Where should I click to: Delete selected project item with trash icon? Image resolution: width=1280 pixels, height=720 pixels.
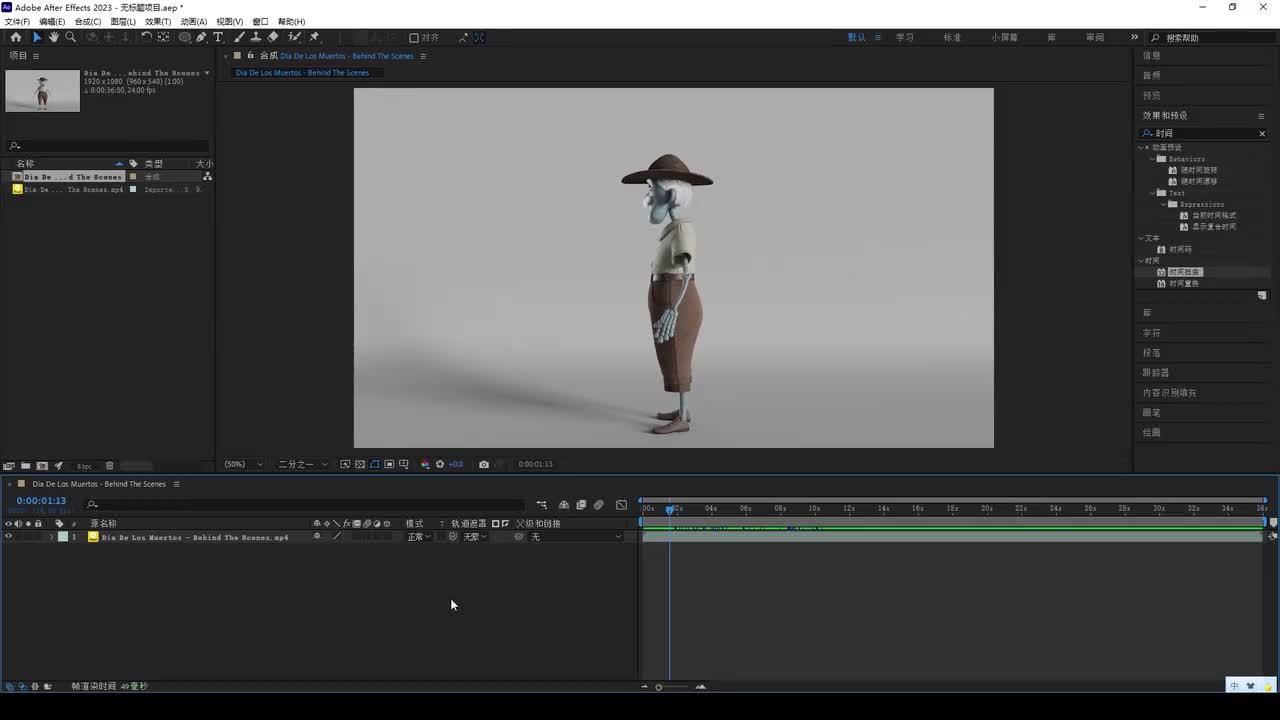pyautogui.click(x=110, y=466)
